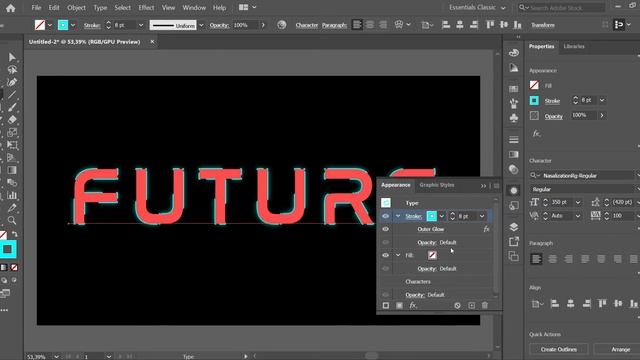640x360 pixels.
Task: Select the Gradient tool
Action: [12, 170]
